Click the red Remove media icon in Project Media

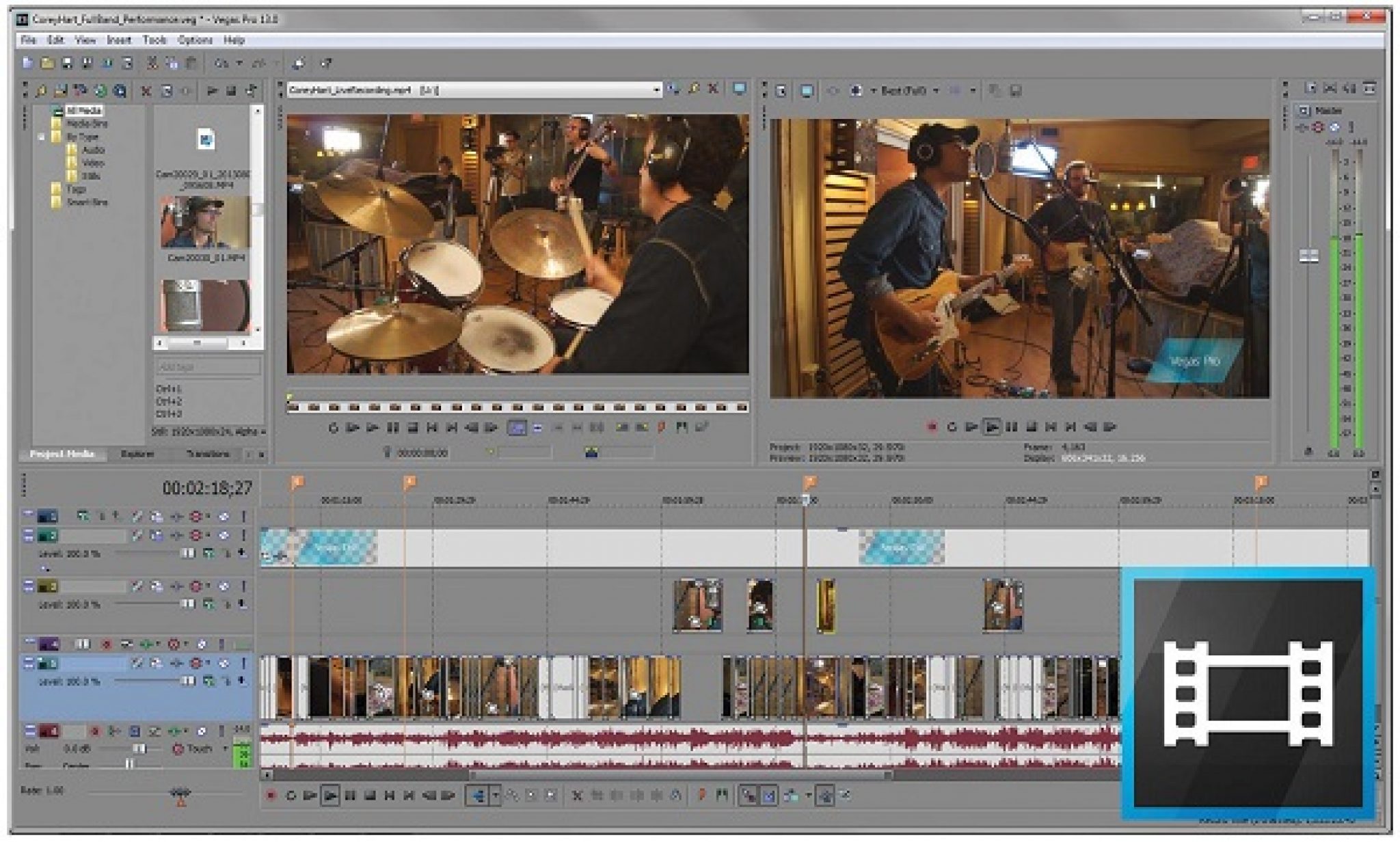[146, 90]
